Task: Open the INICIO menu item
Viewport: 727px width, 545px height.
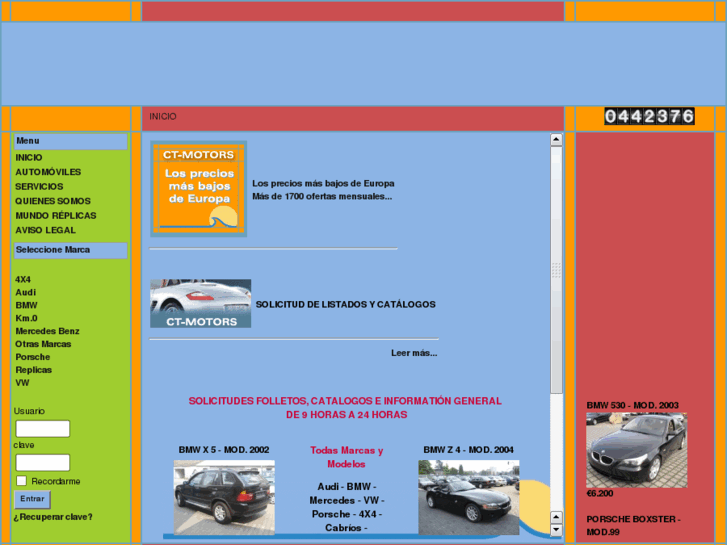Action: 29,158
